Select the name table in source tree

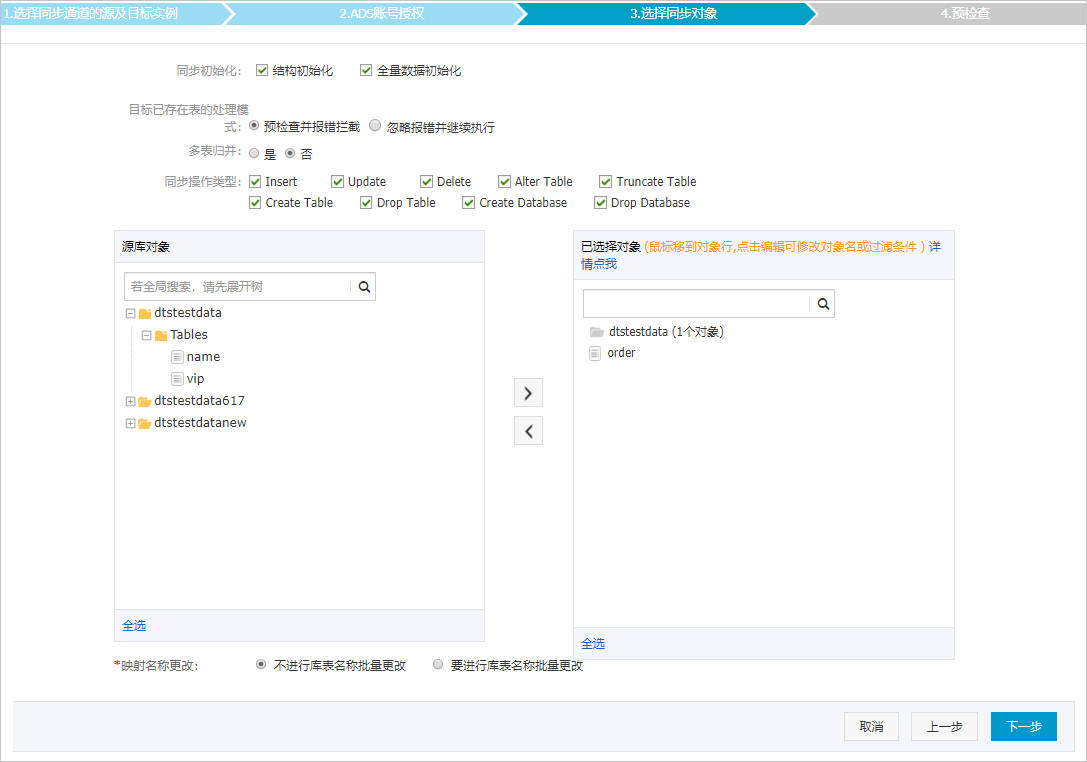pyautogui.click(x=203, y=357)
